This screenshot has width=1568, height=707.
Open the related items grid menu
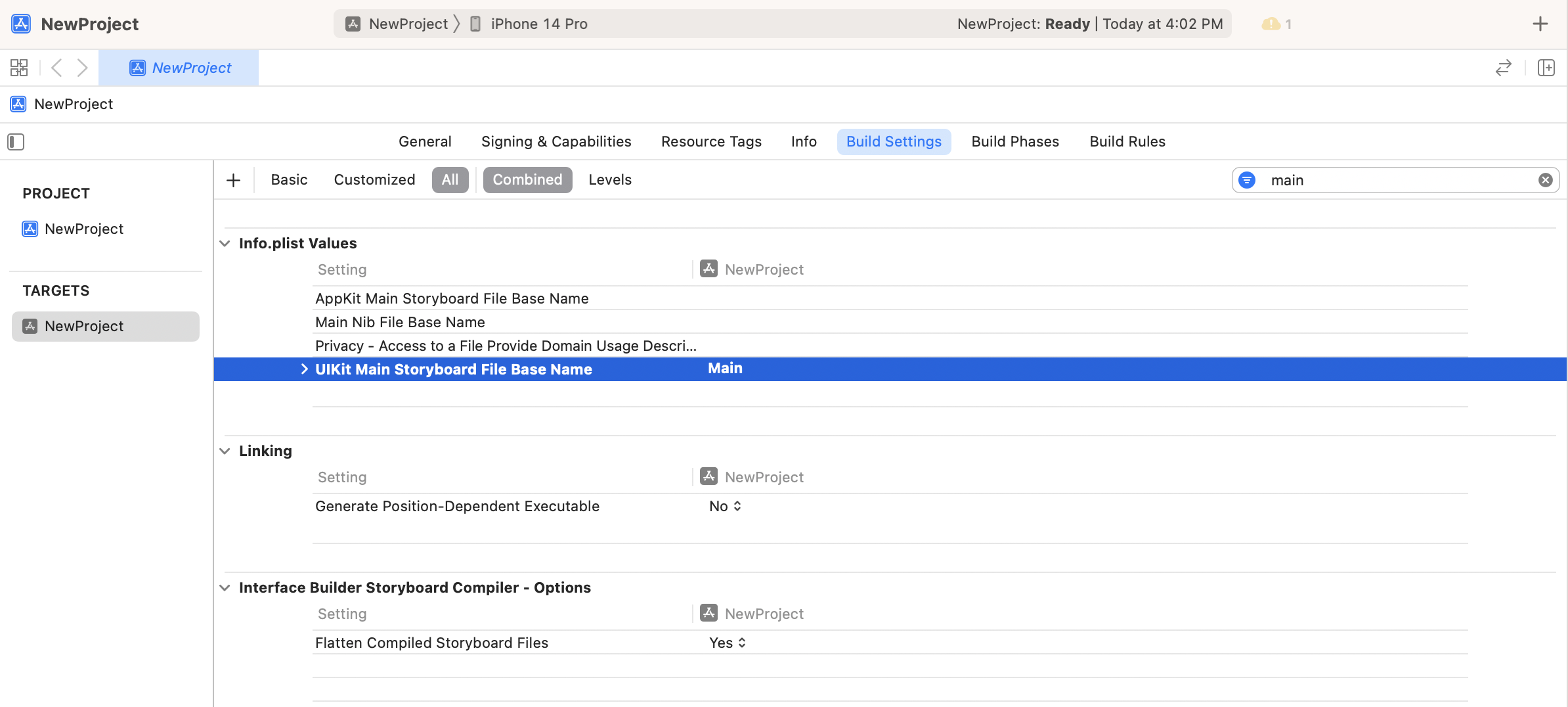pyautogui.click(x=19, y=68)
